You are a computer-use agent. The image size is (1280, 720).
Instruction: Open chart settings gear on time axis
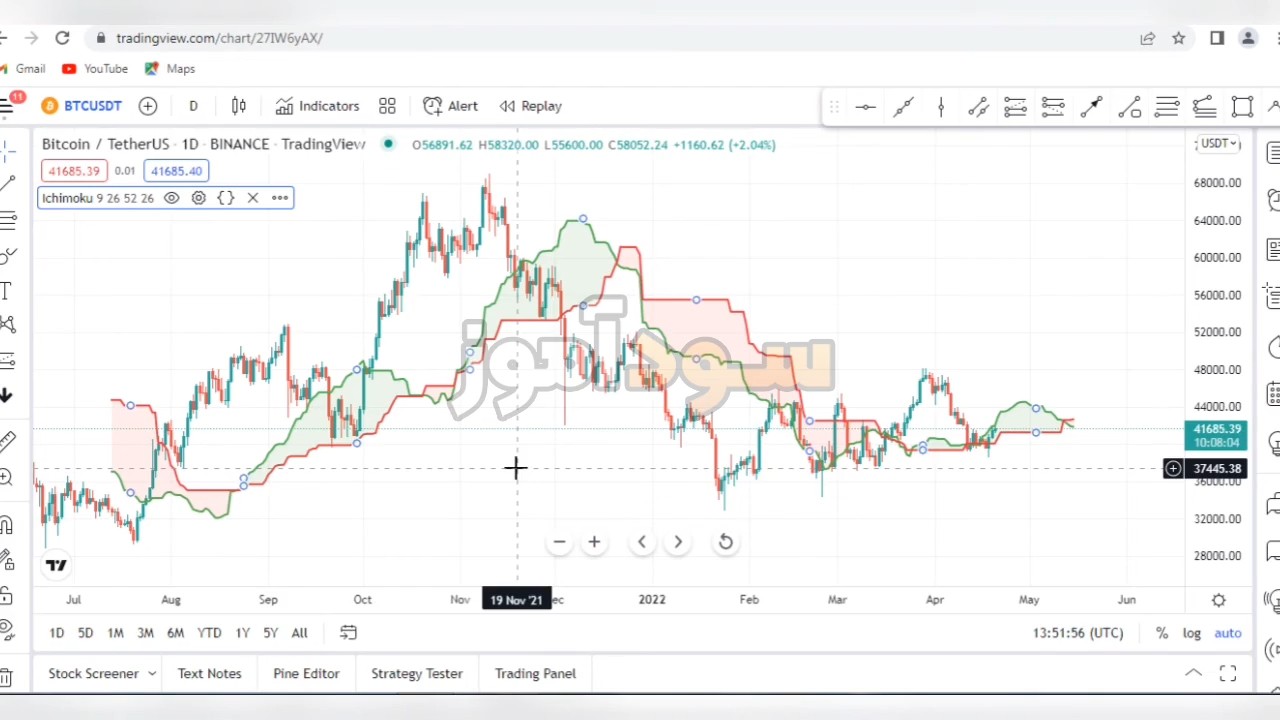coord(1219,600)
